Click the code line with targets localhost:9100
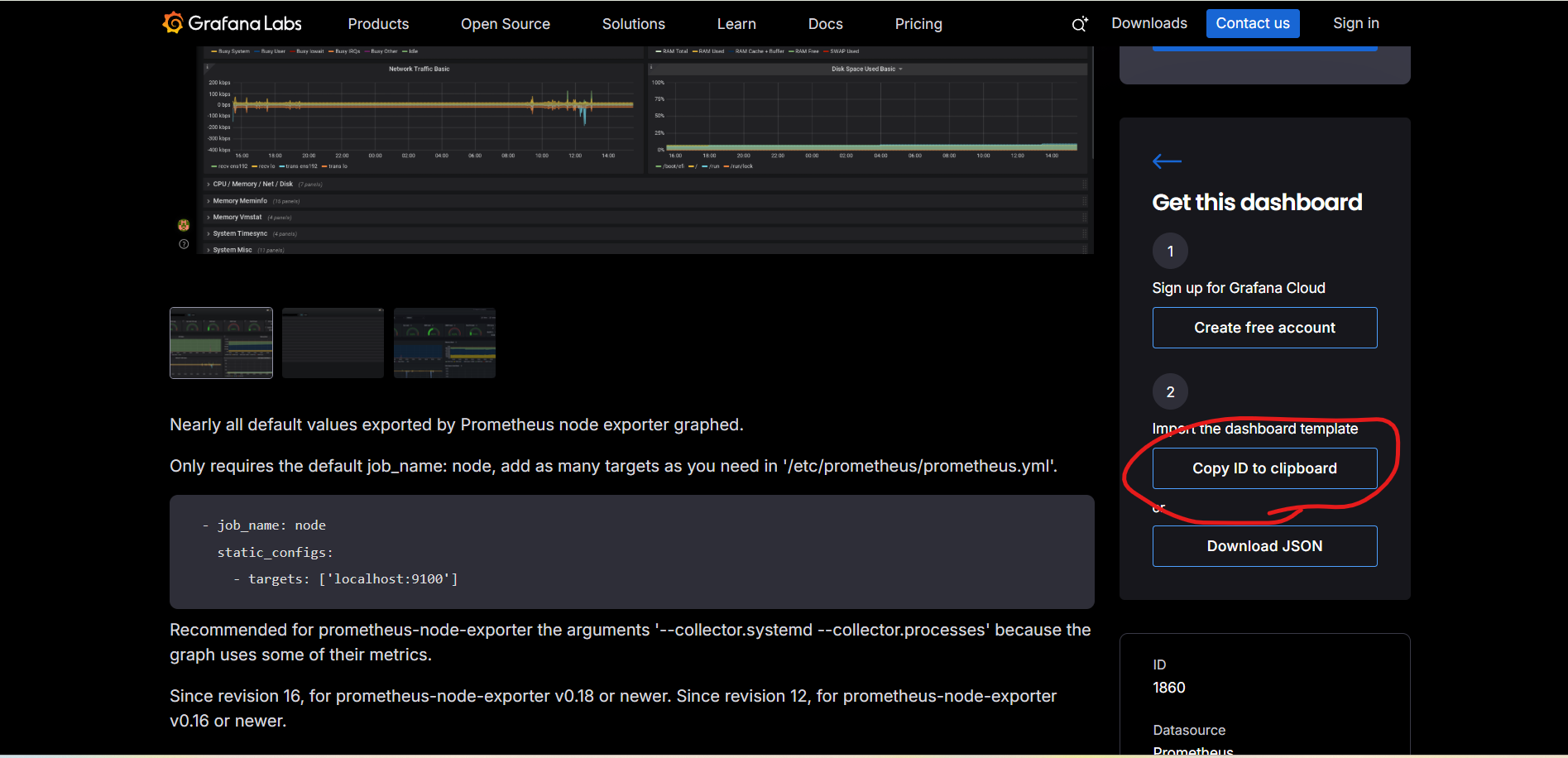The width and height of the screenshot is (1568, 758). click(346, 579)
